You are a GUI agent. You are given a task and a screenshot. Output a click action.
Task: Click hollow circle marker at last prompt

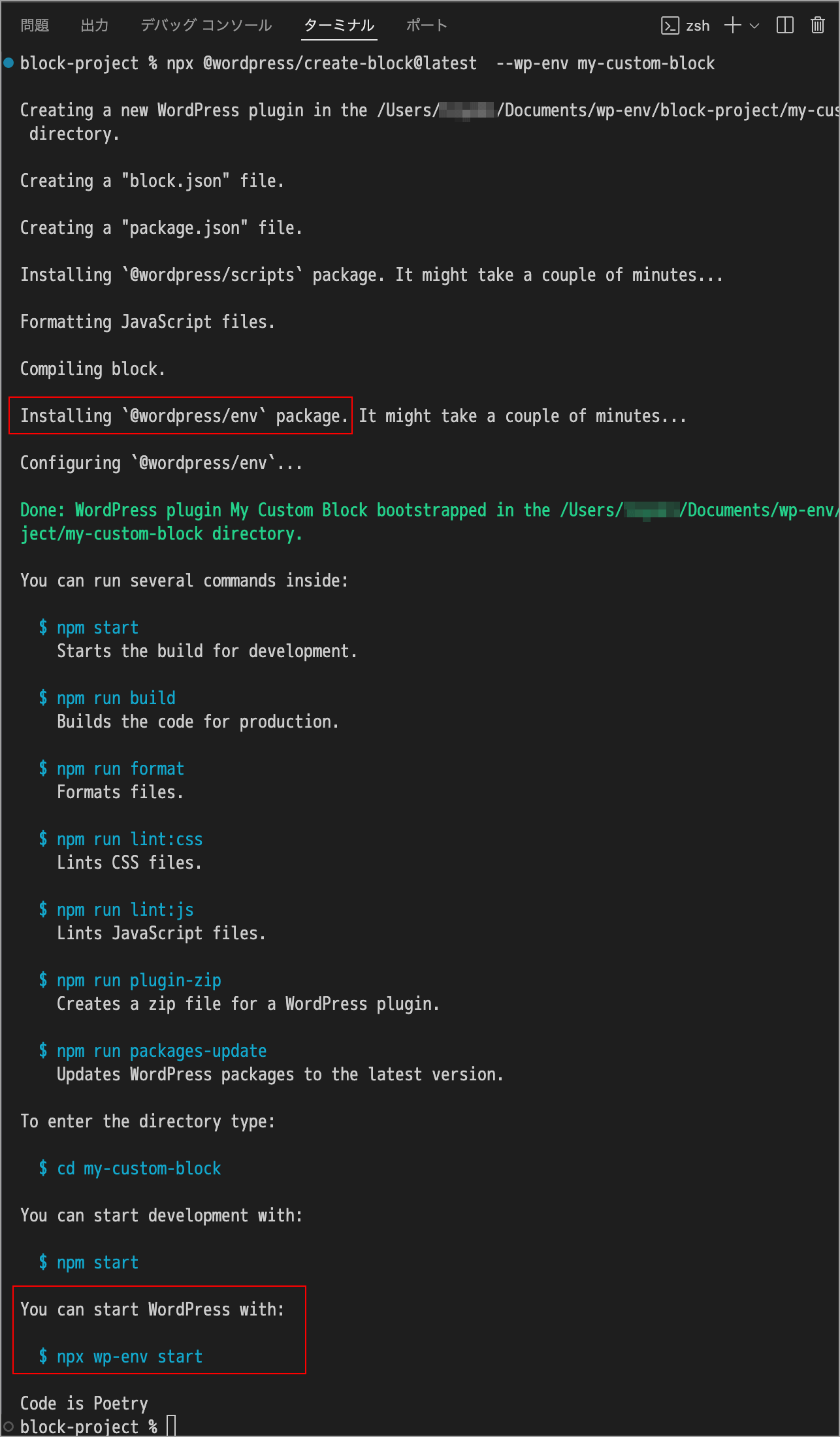(x=8, y=1427)
